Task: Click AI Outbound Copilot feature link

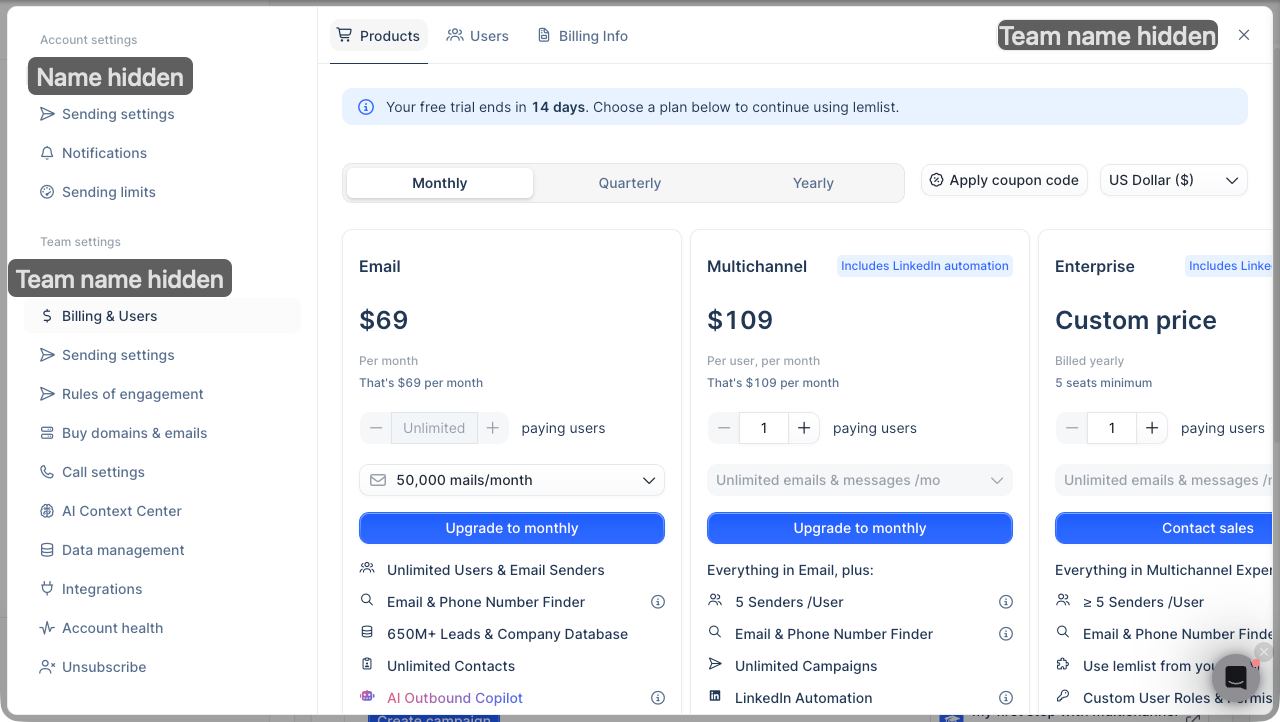Action: coord(455,698)
